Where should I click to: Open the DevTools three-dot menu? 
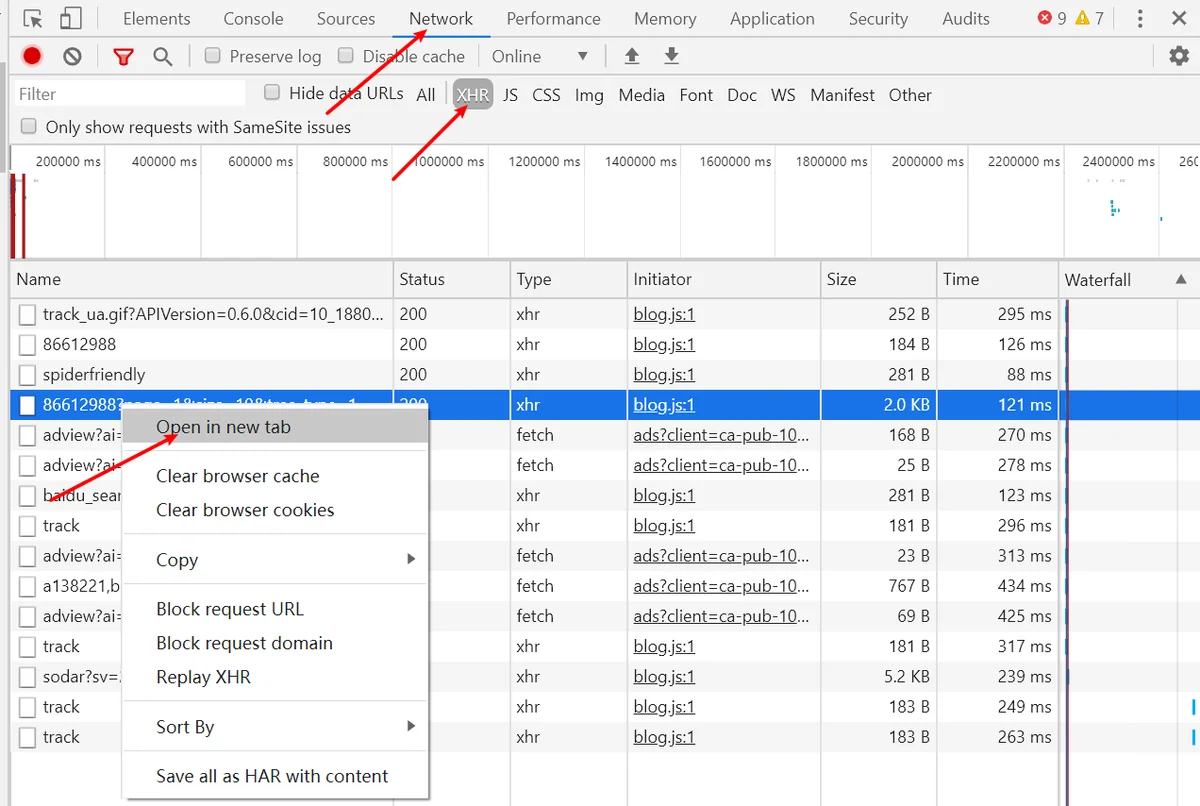pyautogui.click(x=1141, y=19)
